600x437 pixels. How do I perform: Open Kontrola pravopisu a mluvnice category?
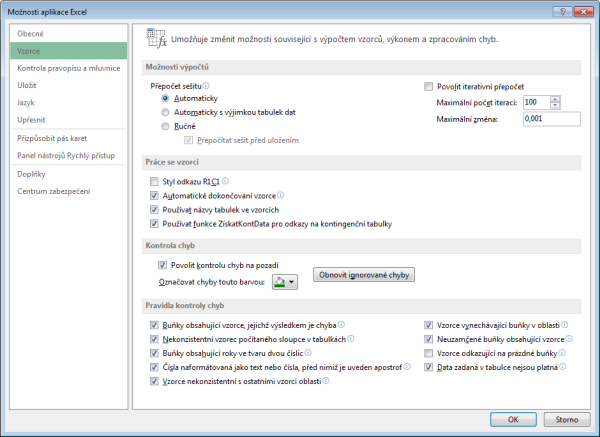point(68,68)
